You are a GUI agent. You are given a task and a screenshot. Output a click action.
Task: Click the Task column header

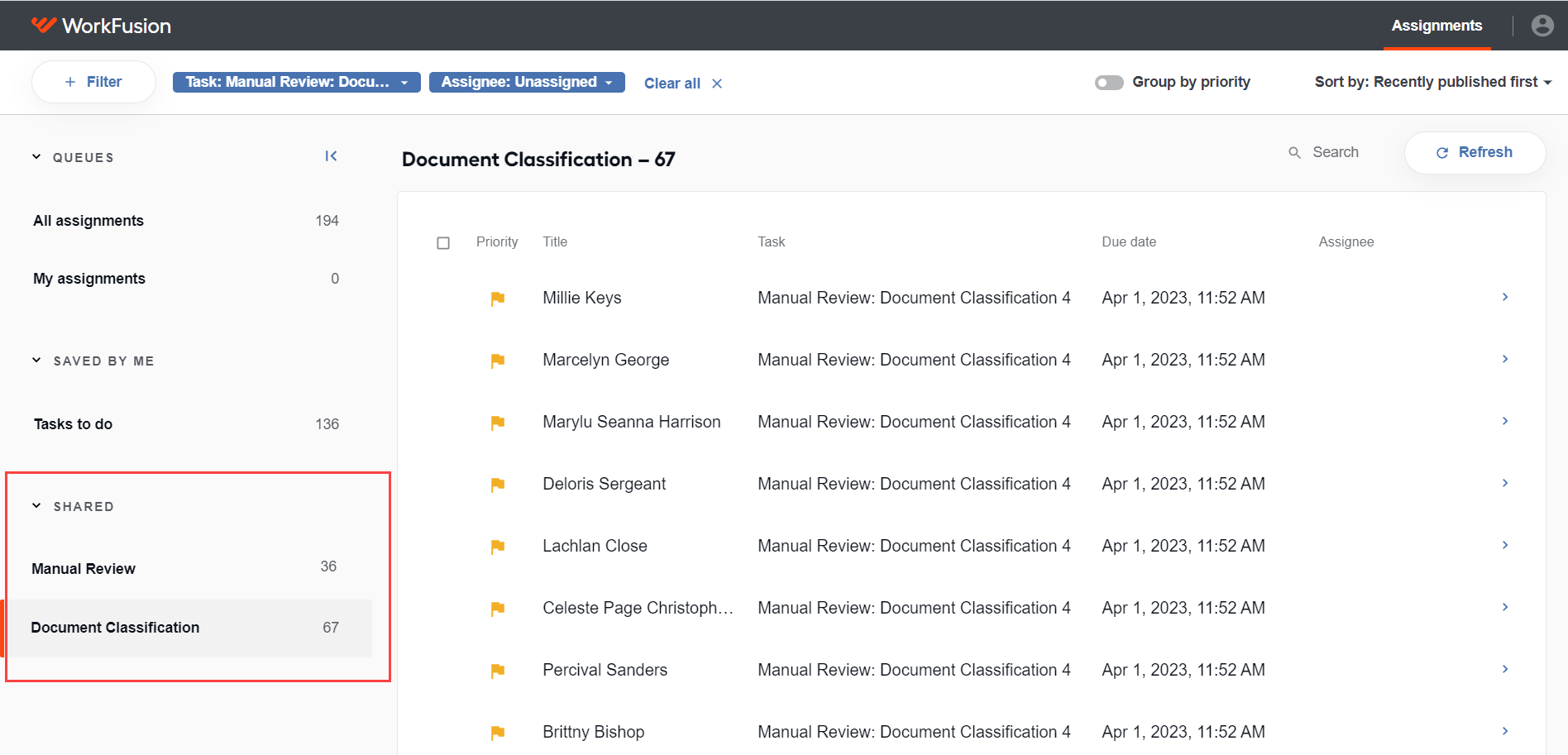tap(772, 241)
